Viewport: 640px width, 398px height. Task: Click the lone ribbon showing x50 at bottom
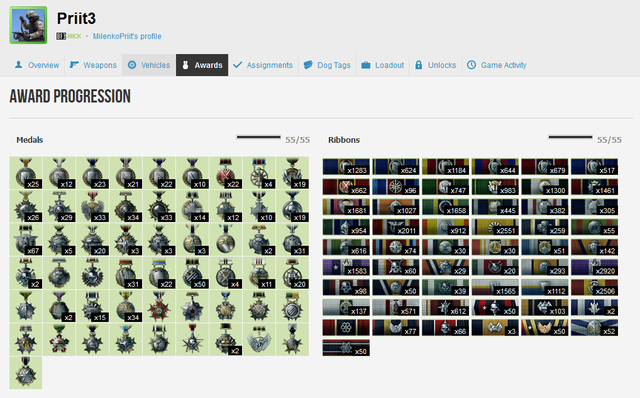coord(346,348)
